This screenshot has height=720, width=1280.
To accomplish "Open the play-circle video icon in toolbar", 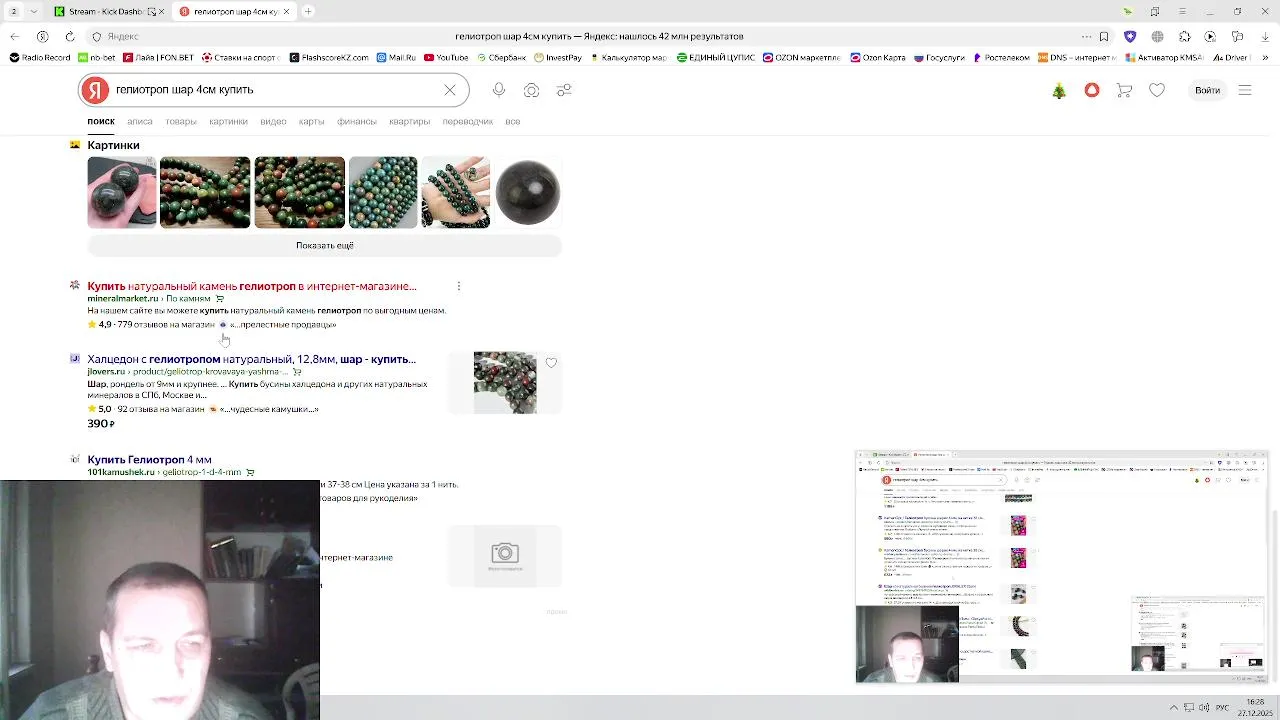I will (1210, 36).
